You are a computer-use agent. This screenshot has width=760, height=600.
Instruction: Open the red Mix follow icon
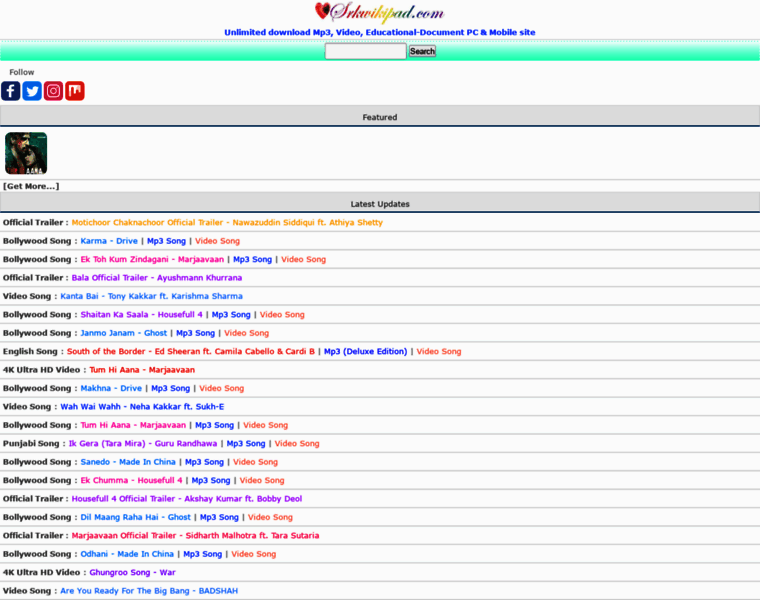click(x=75, y=91)
